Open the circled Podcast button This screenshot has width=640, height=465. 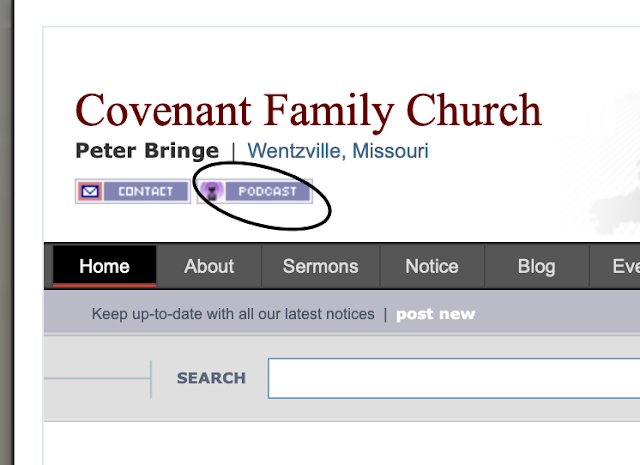pyautogui.click(x=265, y=191)
